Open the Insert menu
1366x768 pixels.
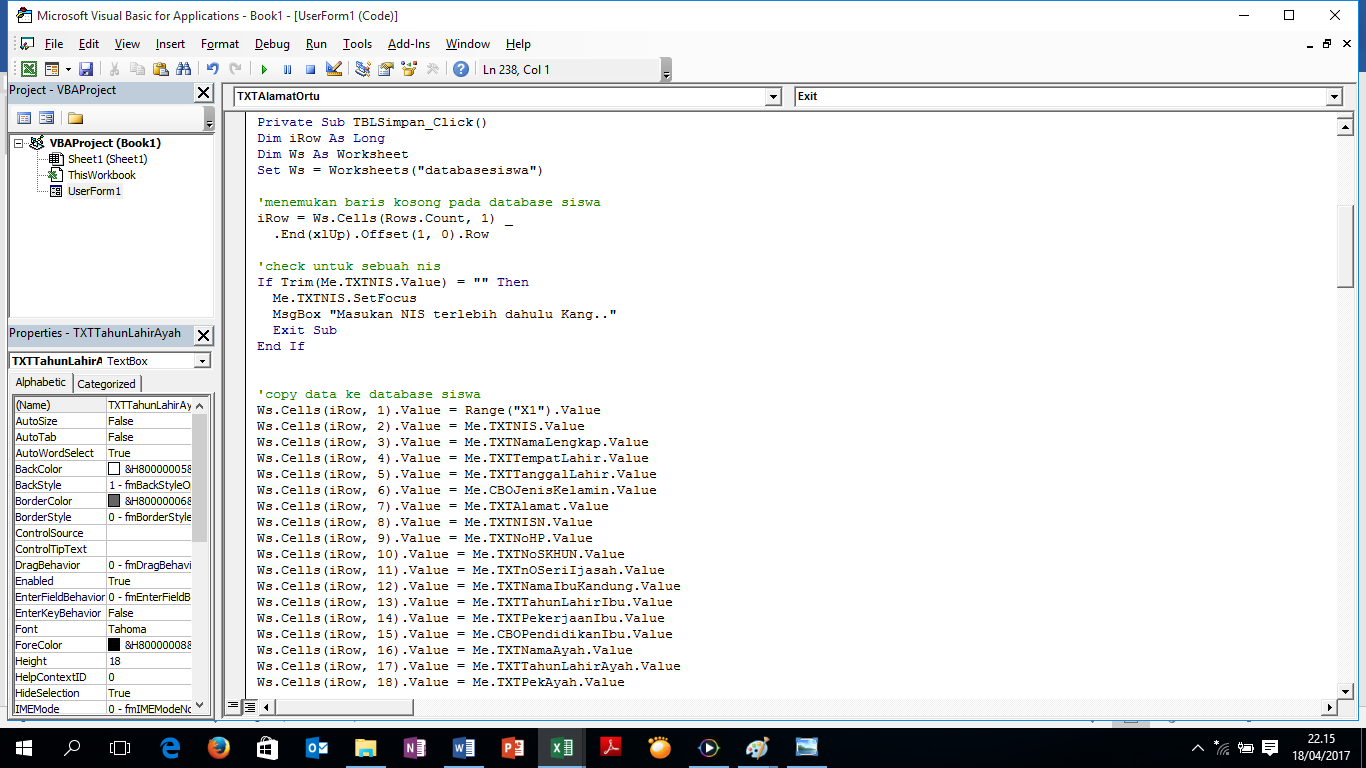coord(170,44)
